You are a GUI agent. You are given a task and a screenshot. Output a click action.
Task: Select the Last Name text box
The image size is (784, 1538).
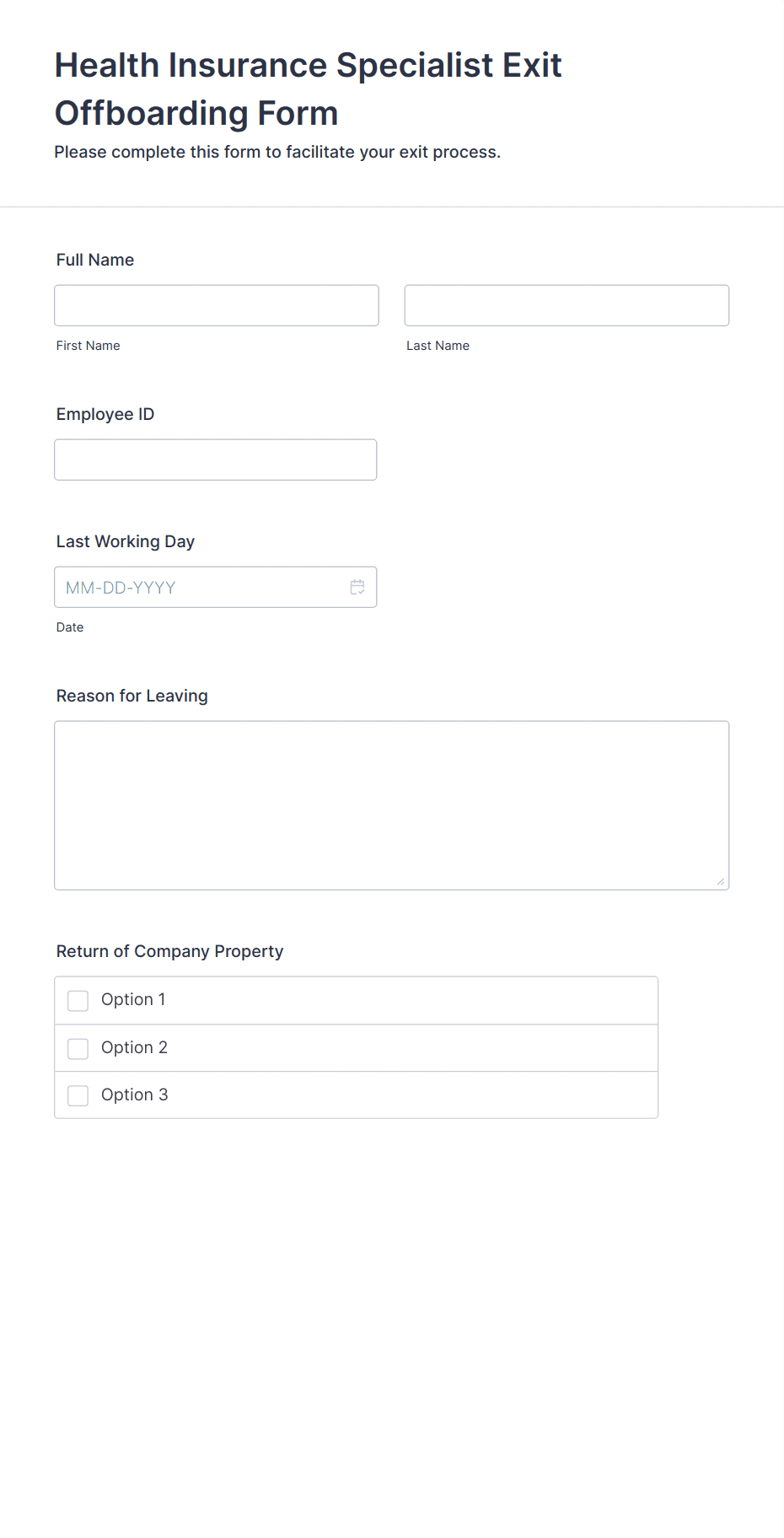tap(567, 305)
